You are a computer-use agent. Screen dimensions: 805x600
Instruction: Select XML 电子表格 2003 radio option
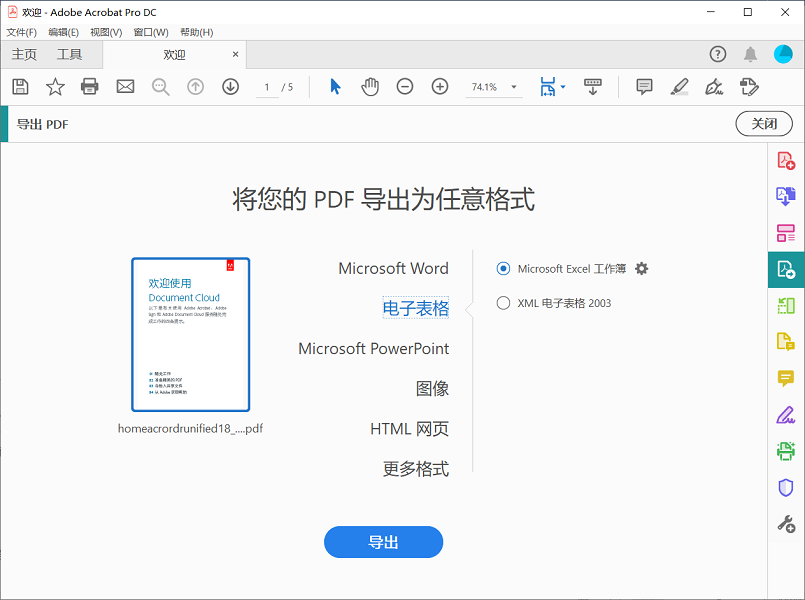click(x=503, y=303)
